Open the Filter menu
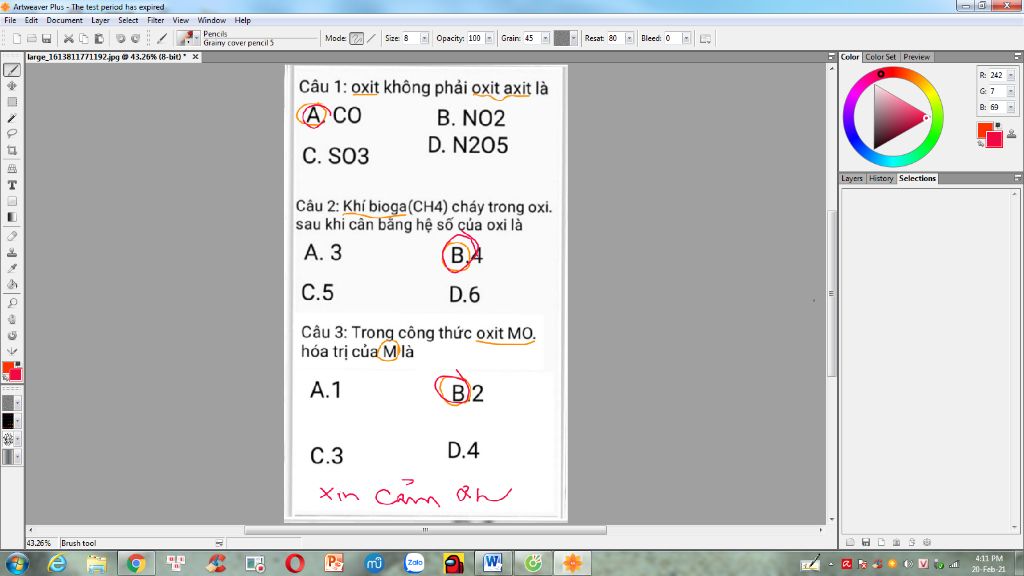 pos(155,20)
